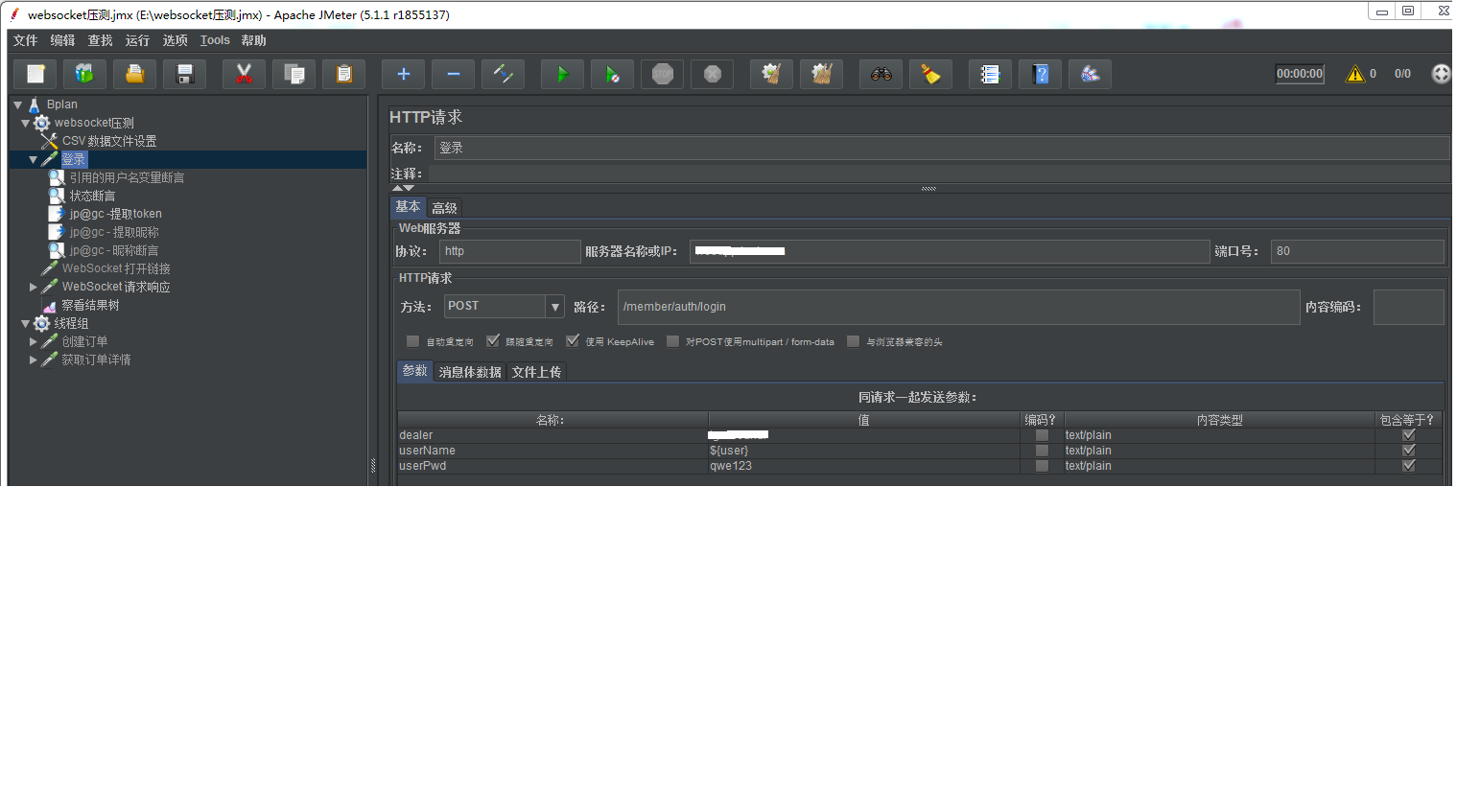This screenshot has height=812, width=1457.
Task: Toggle 编码? checkbox in userName row
Action: 1042,451
